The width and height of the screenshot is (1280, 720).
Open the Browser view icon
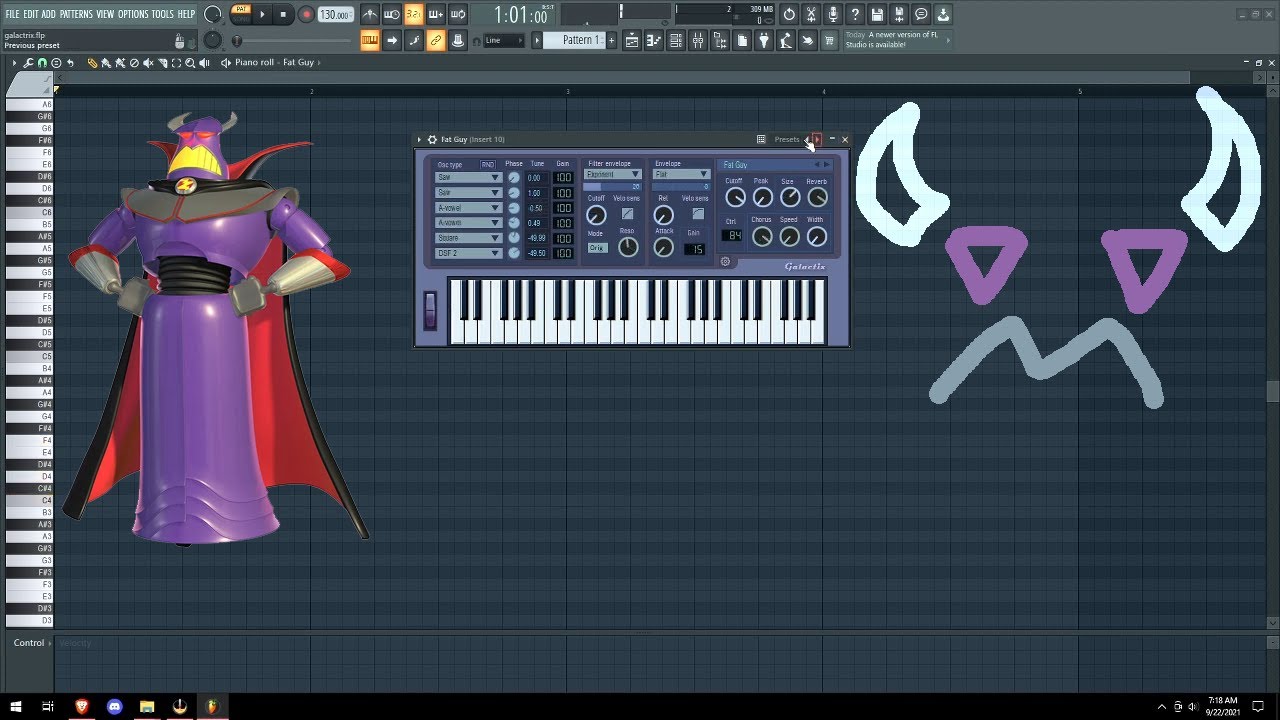(x=720, y=40)
